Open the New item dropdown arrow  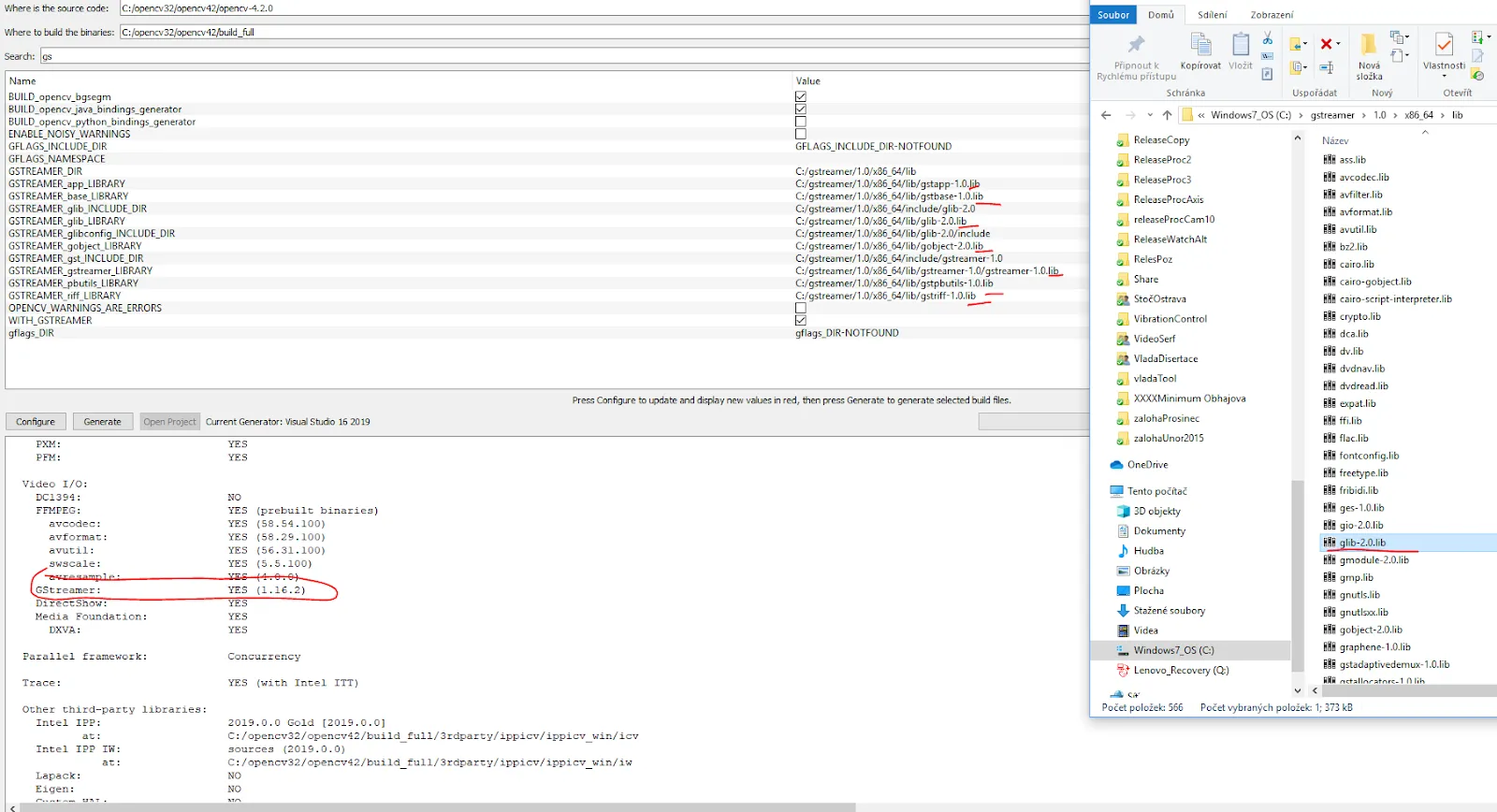1406,37
